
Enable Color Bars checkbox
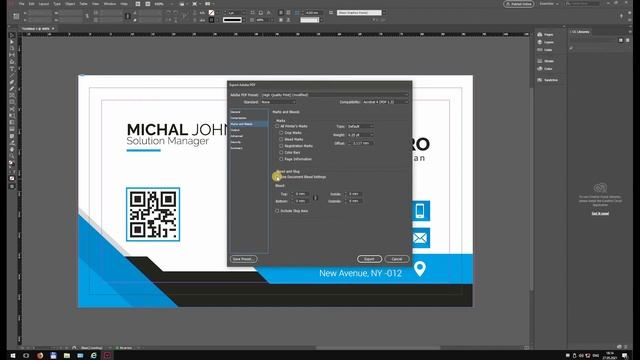281,153
